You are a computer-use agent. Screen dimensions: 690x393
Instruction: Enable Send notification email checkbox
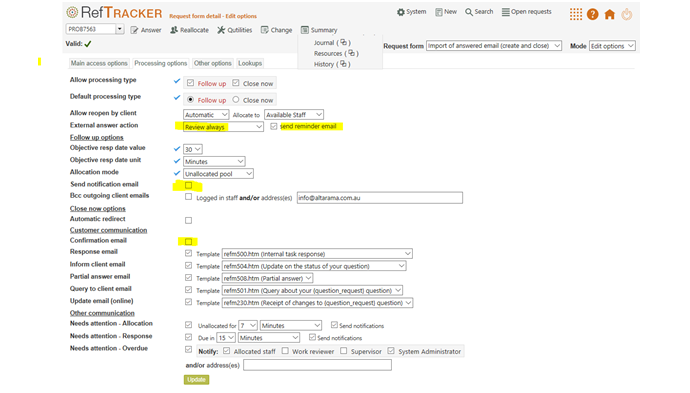tap(188, 185)
